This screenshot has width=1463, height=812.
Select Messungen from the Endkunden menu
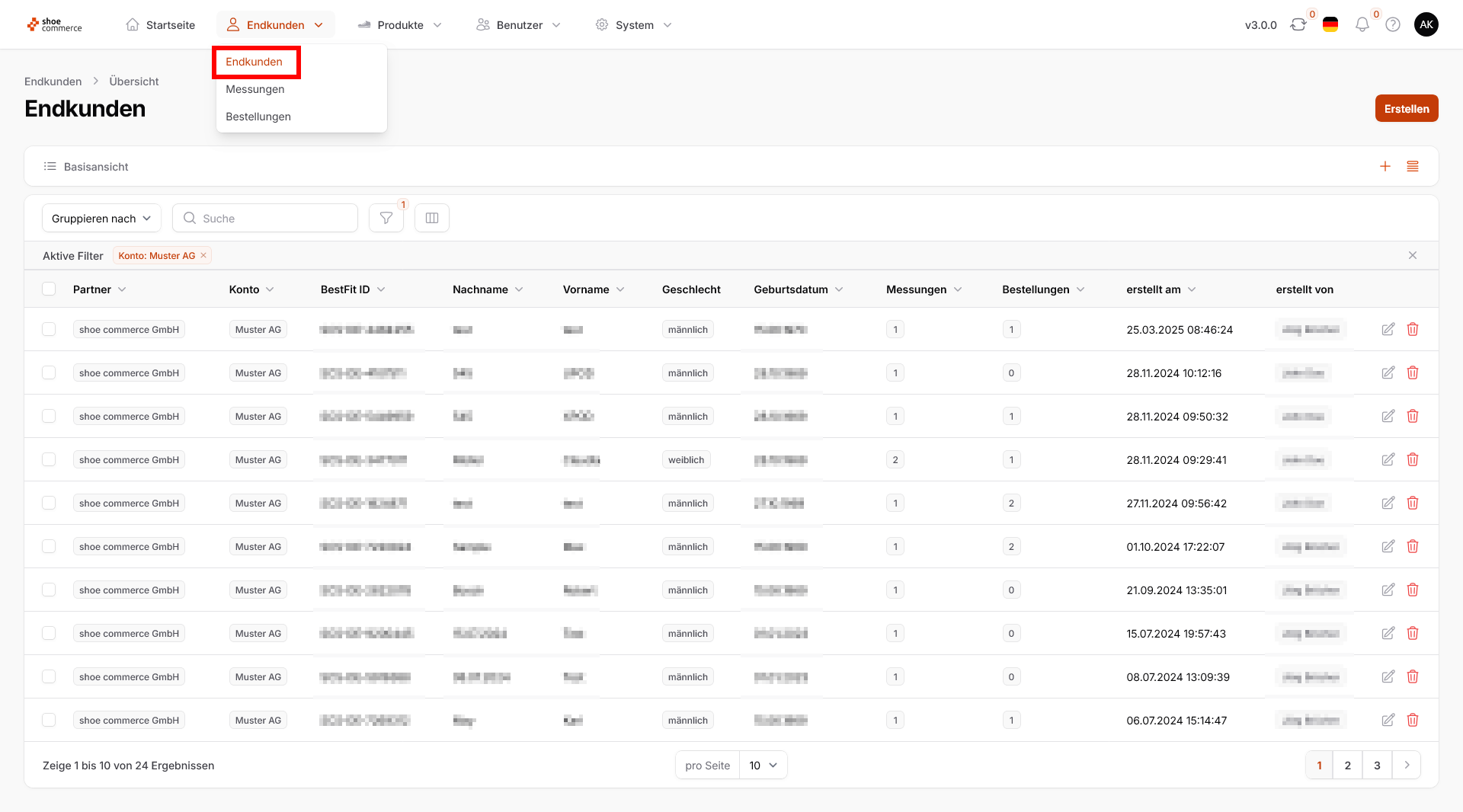(255, 89)
